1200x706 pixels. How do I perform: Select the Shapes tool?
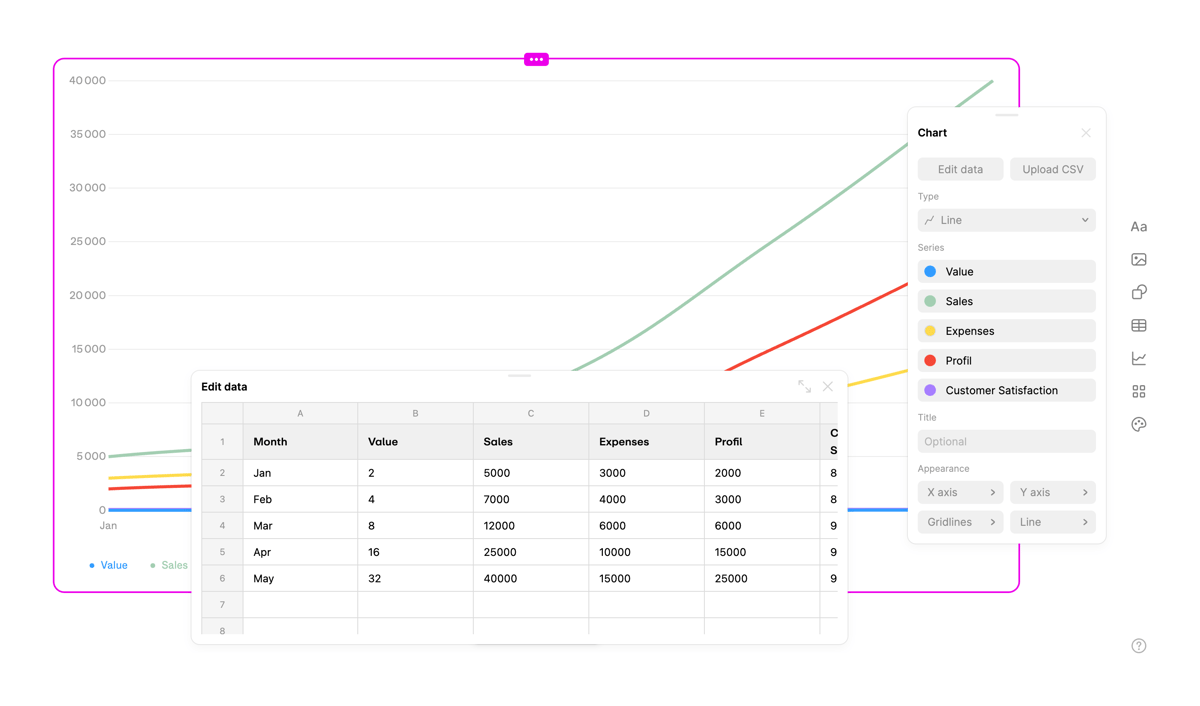(1138, 292)
